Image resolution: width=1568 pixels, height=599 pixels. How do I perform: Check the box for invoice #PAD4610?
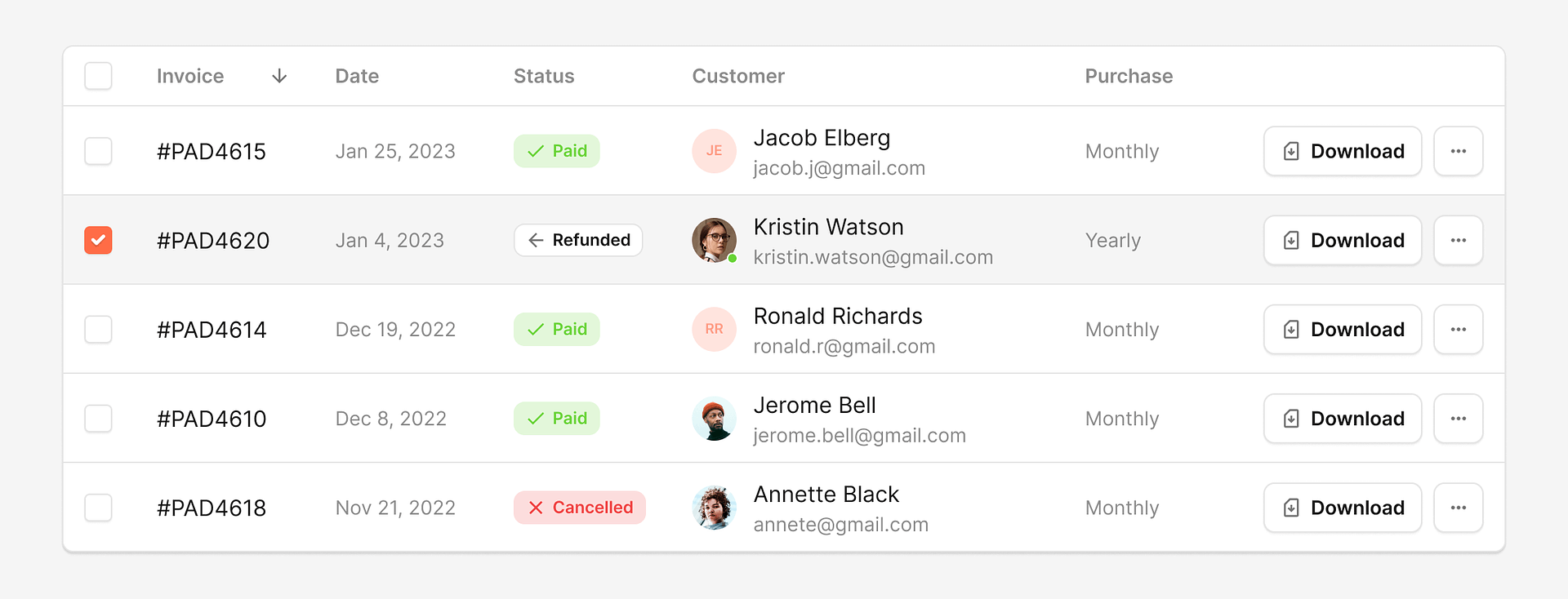pyautogui.click(x=98, y=419)
